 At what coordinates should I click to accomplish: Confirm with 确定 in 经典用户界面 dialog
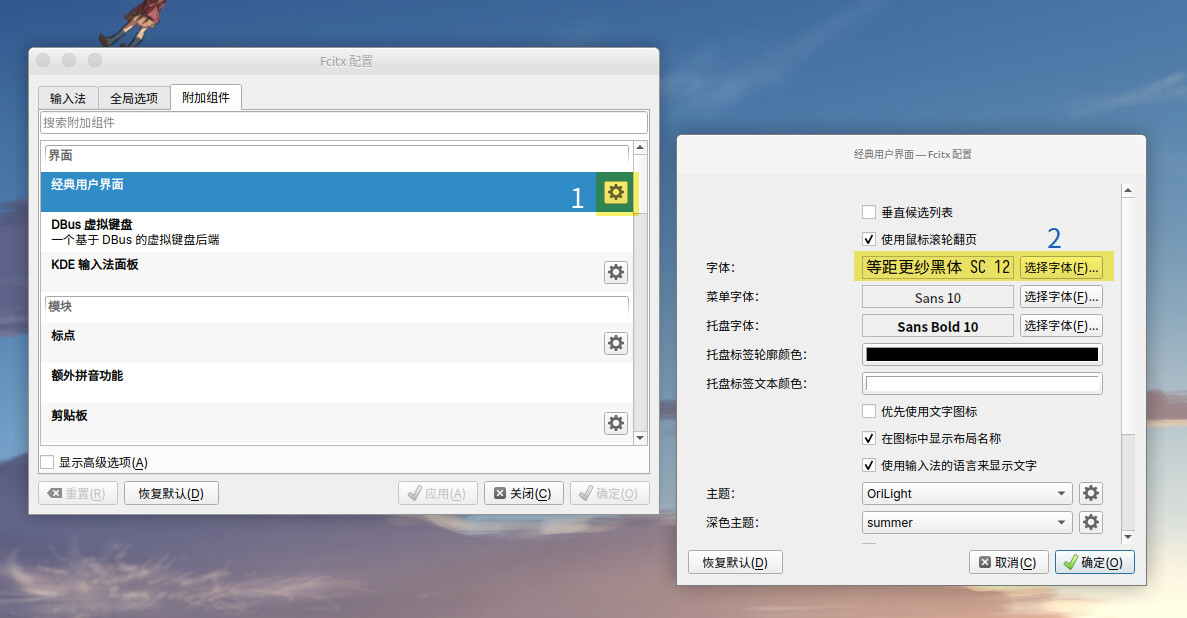click(1095, 563)
